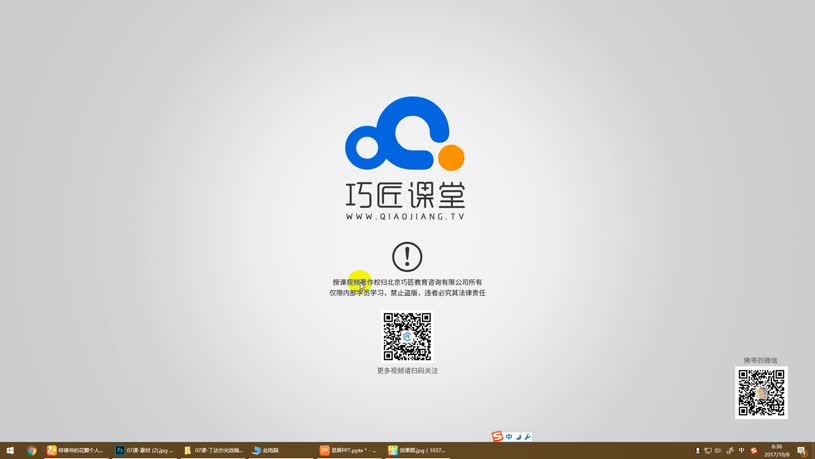815x459 pixels.
Task: Open the volume tray control
Action: [718, 451]
